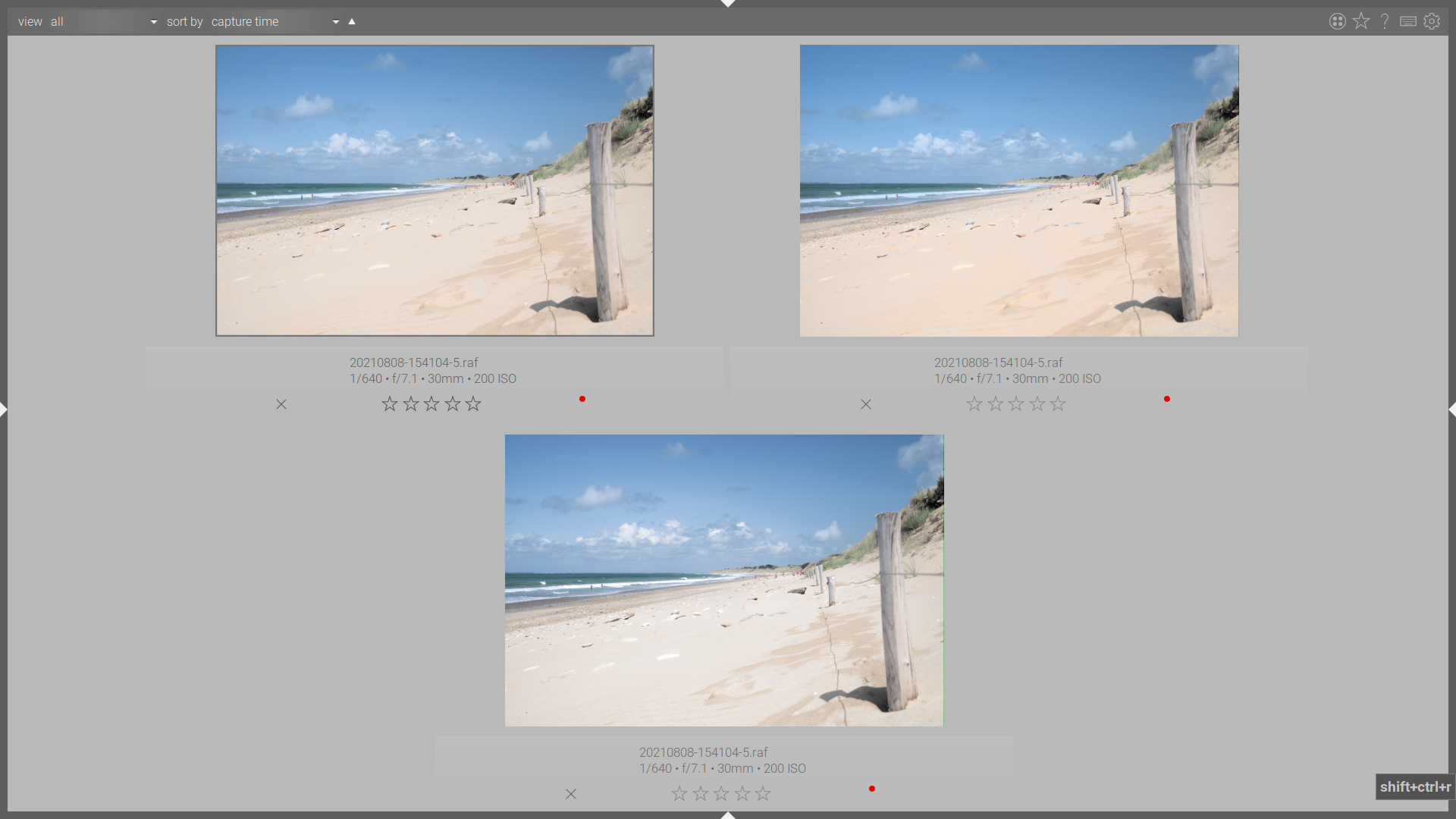Set third star rating on top-left image
The width and height of the screenshot is (1456, 819).
click(431, 404)
